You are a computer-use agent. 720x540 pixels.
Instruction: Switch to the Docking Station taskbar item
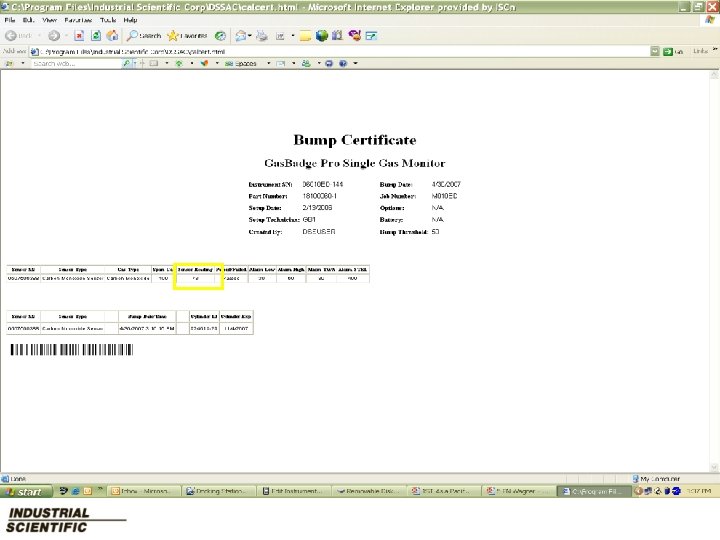click(x=218, y=491)
